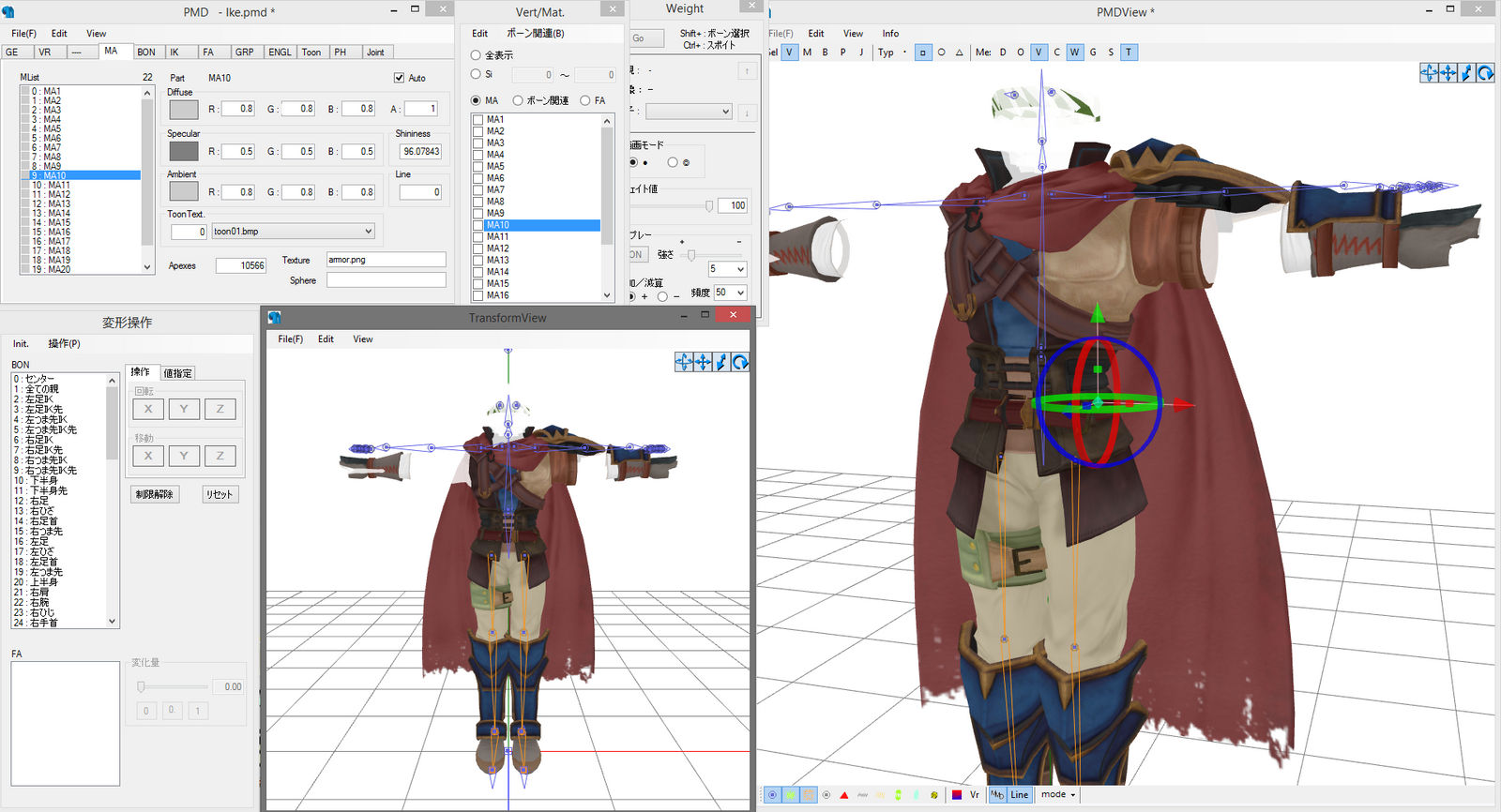Open the frequency 50 dropdown

point(730,293)
